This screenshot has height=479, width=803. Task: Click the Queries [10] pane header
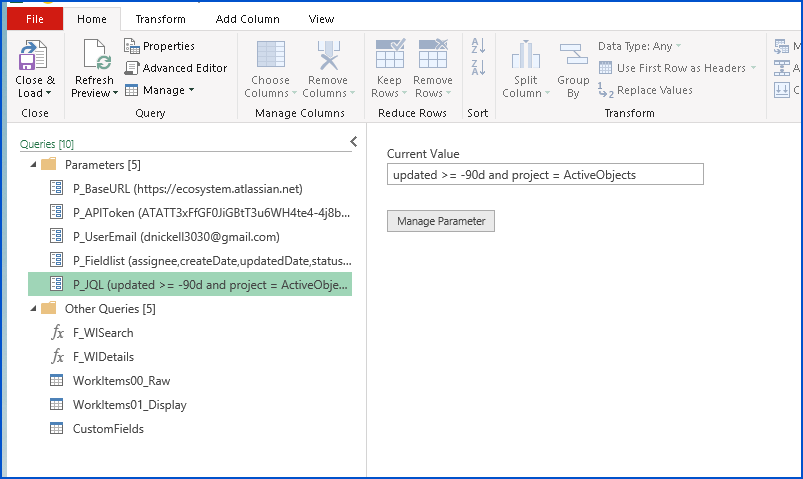(x=47, y=144)
